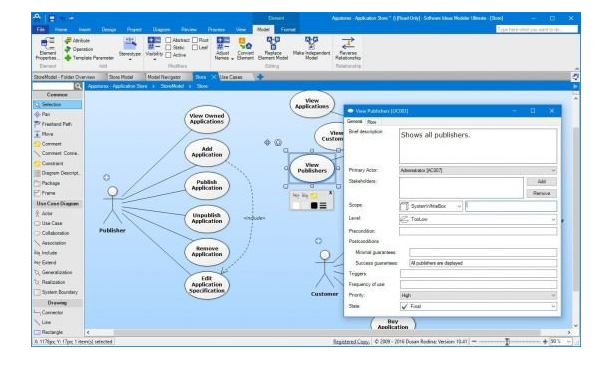Select the Use Case tool
Viewport: 614px width, 369px height.
[58, 223]
